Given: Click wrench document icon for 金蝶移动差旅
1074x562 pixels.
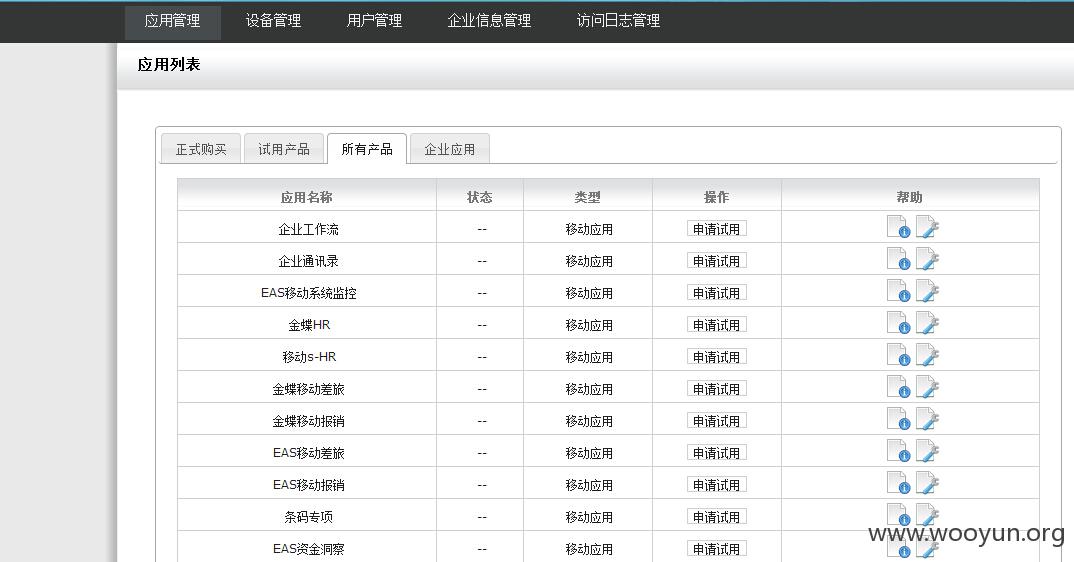Looking at the screenshot, I should (927, 387).
